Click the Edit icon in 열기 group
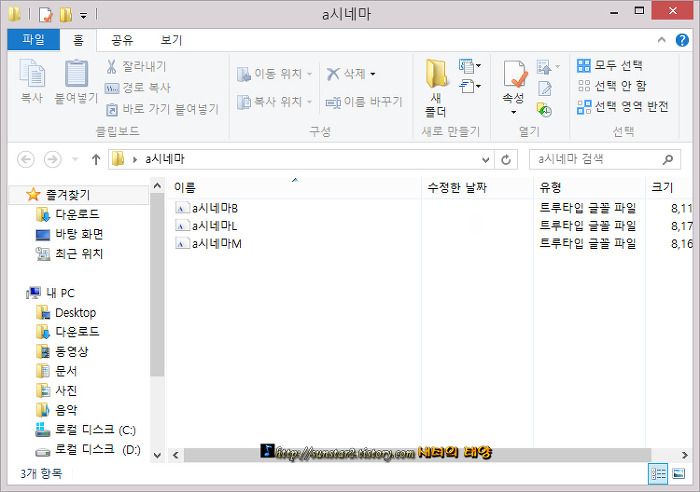The height and width of the screenshot is (492, 700). point(545,88)
